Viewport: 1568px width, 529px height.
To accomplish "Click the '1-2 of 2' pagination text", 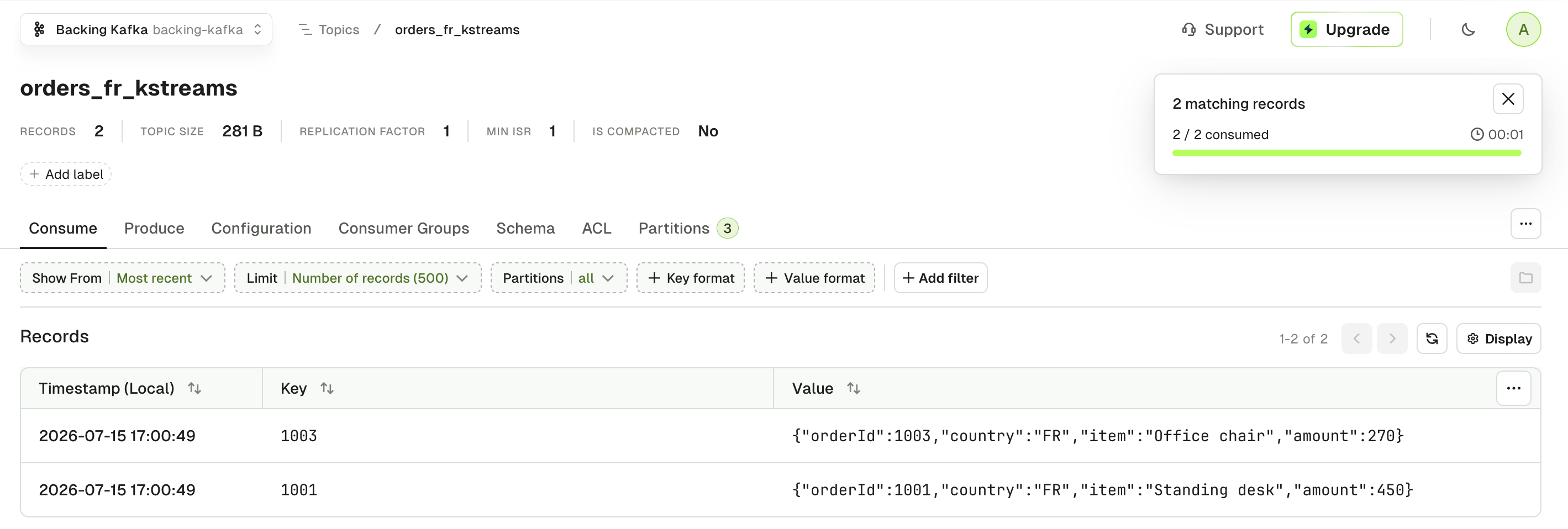I will [x=1303, y=338].
